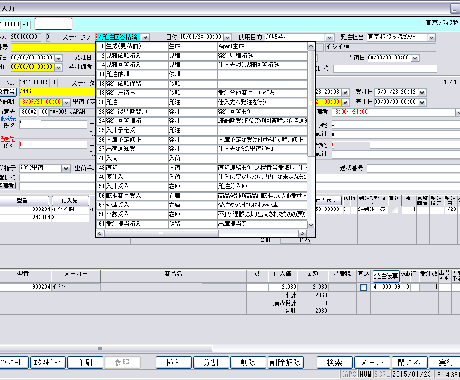Open the rightmost combo box in the top field row
Viewport: 460px width, 380px height.
click(x=431, y=37)
